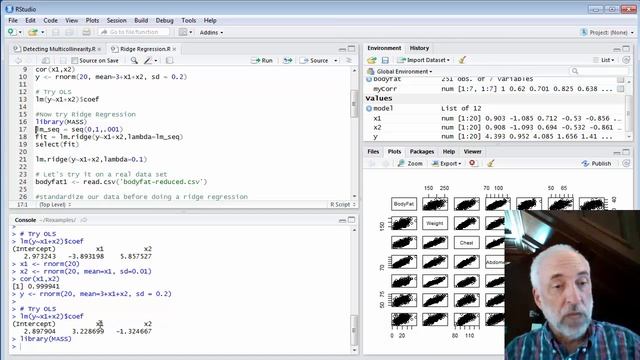Open the Code menu
This screenshot has width=640, height=360.
(50, 20)
